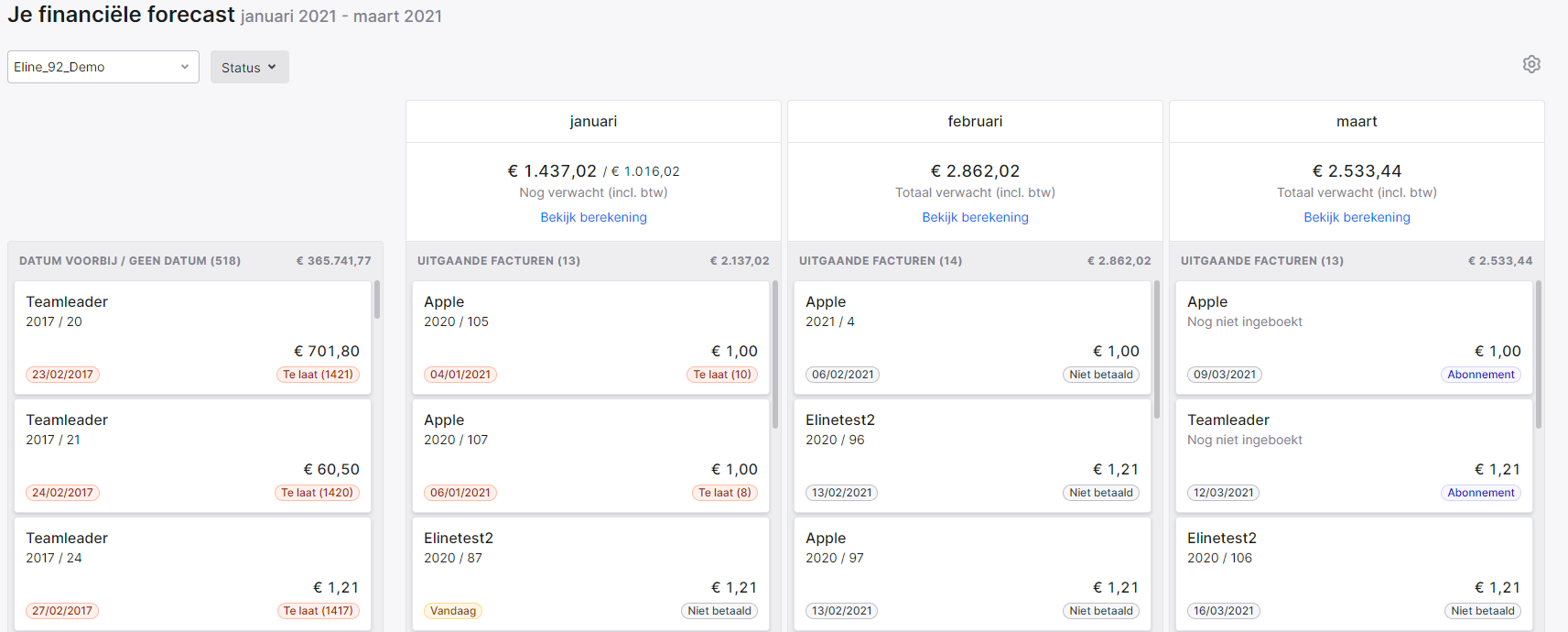Click the Te laat (8) status badge
Image resolution: width=1568 pixels, height=632 pixels.
(724, 493)
